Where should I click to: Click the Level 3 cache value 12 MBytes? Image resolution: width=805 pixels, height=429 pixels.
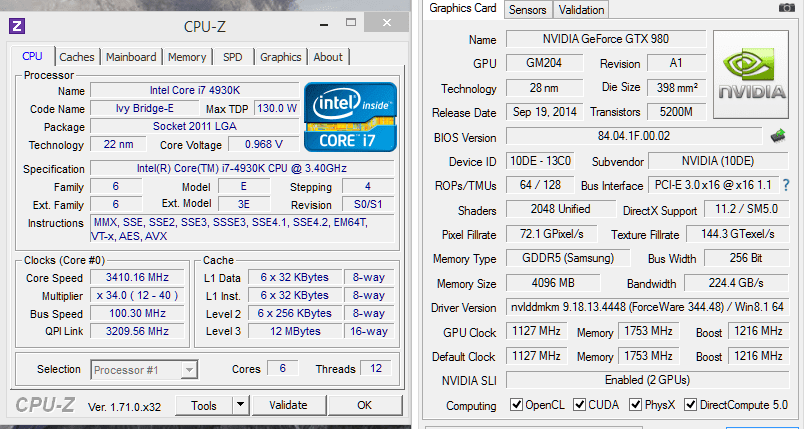[295, 332]
